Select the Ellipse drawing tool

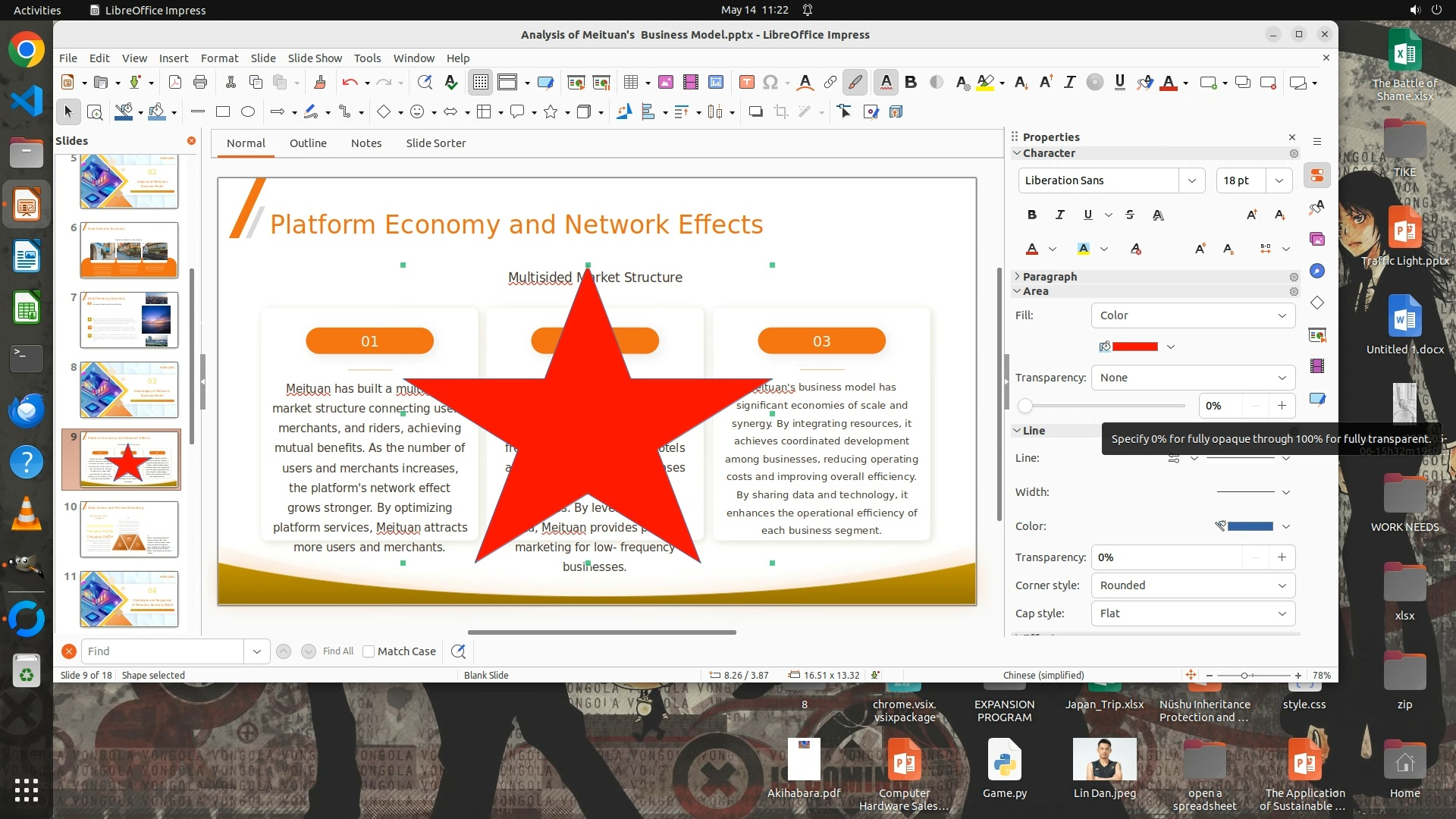coord(248,112)
